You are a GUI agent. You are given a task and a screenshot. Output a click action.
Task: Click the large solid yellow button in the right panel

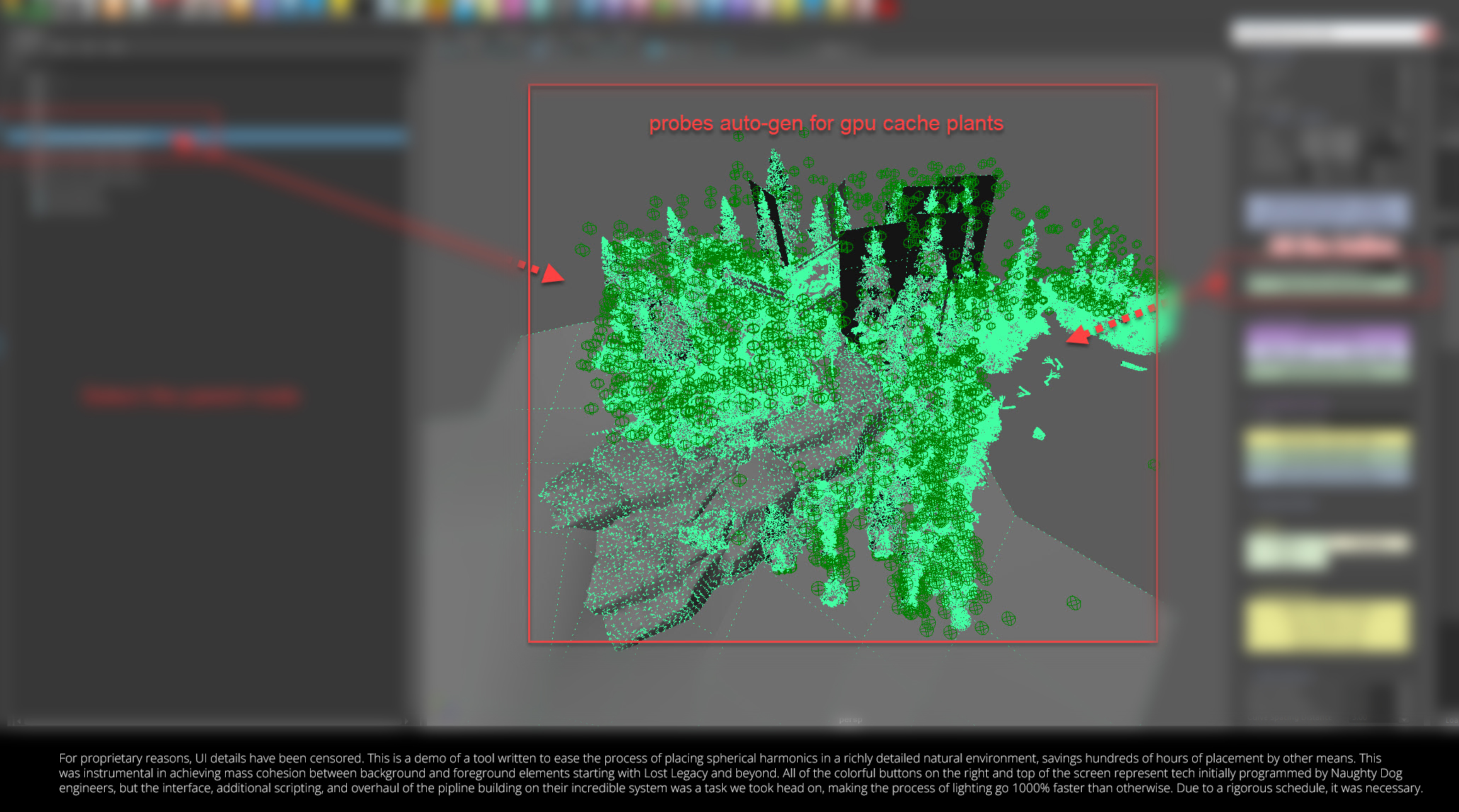[1327, 625]
